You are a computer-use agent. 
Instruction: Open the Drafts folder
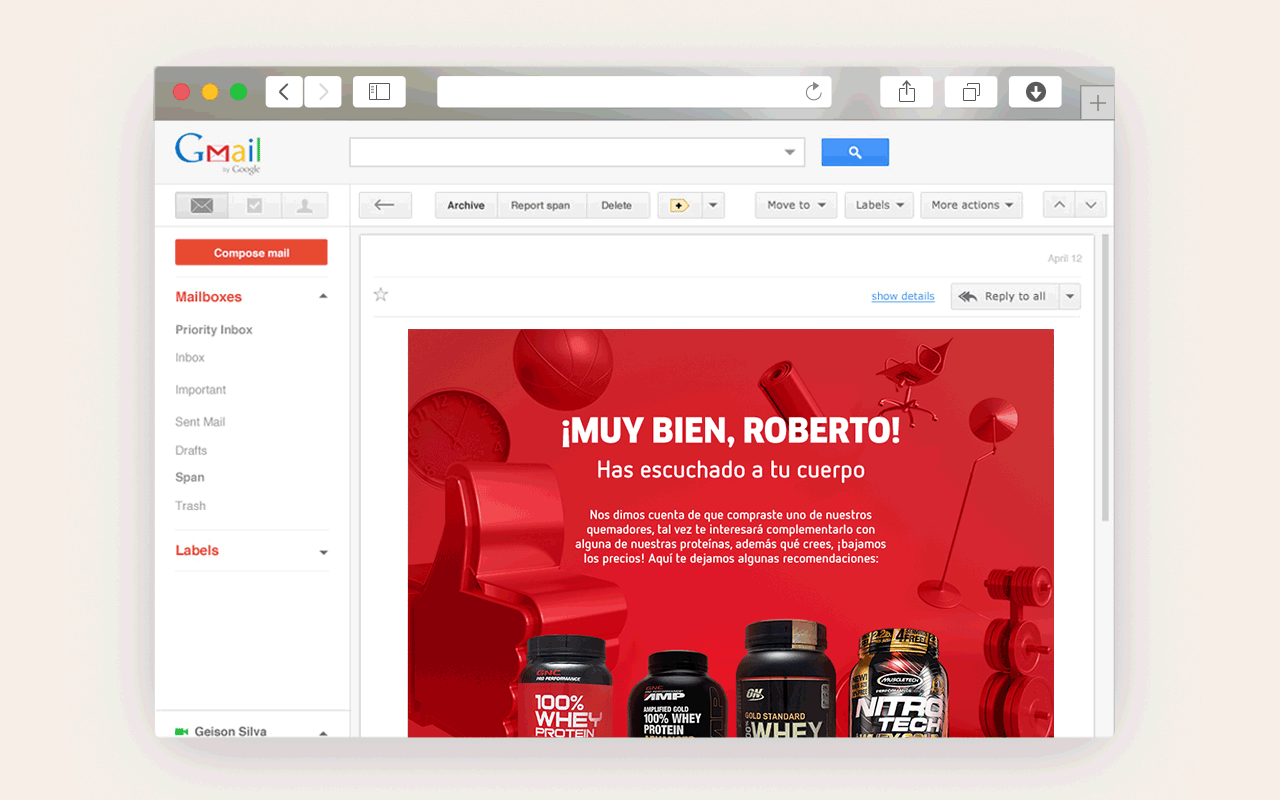pos(191,450)
